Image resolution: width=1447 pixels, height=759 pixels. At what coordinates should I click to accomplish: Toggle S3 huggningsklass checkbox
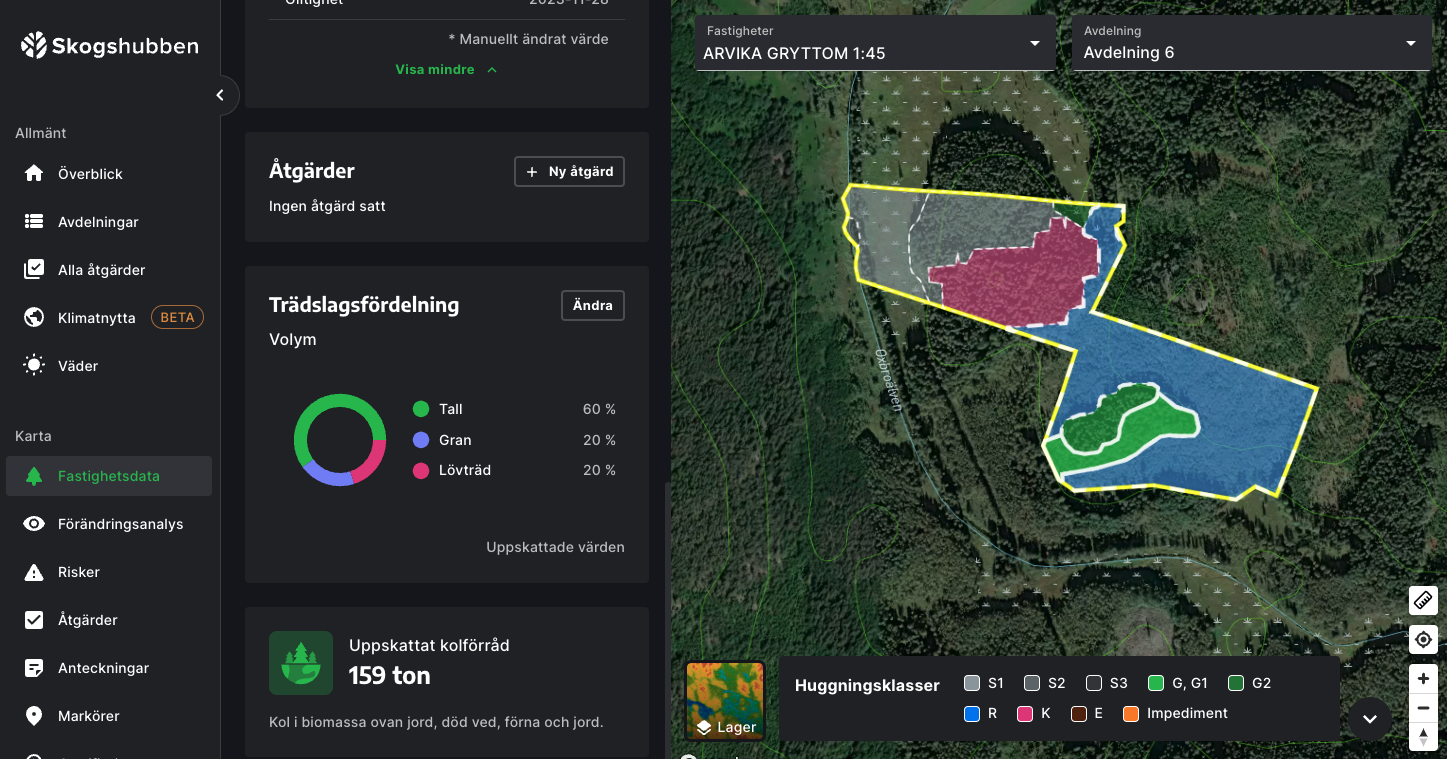(x=1094, y=684)
